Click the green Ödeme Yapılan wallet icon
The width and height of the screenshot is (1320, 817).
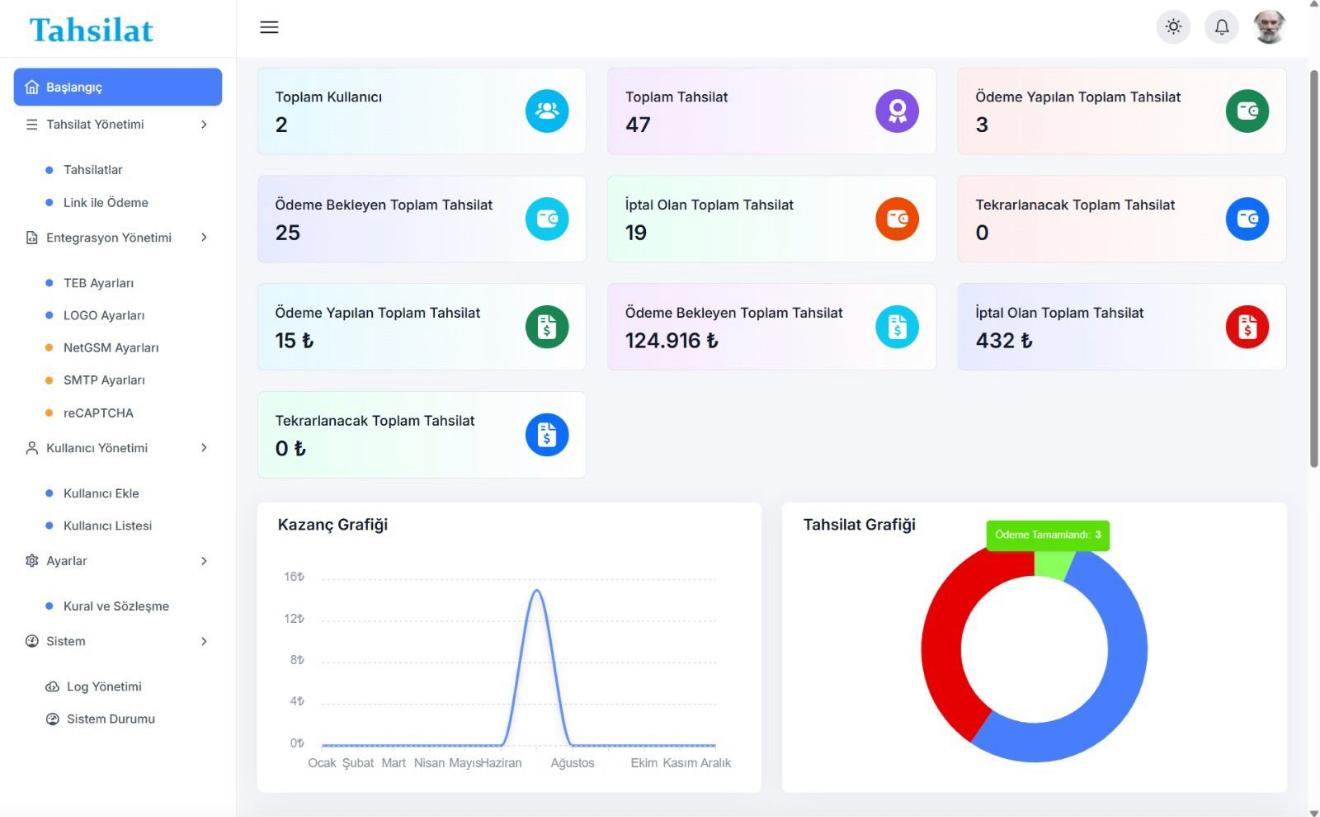click(x=1247, y=111)
